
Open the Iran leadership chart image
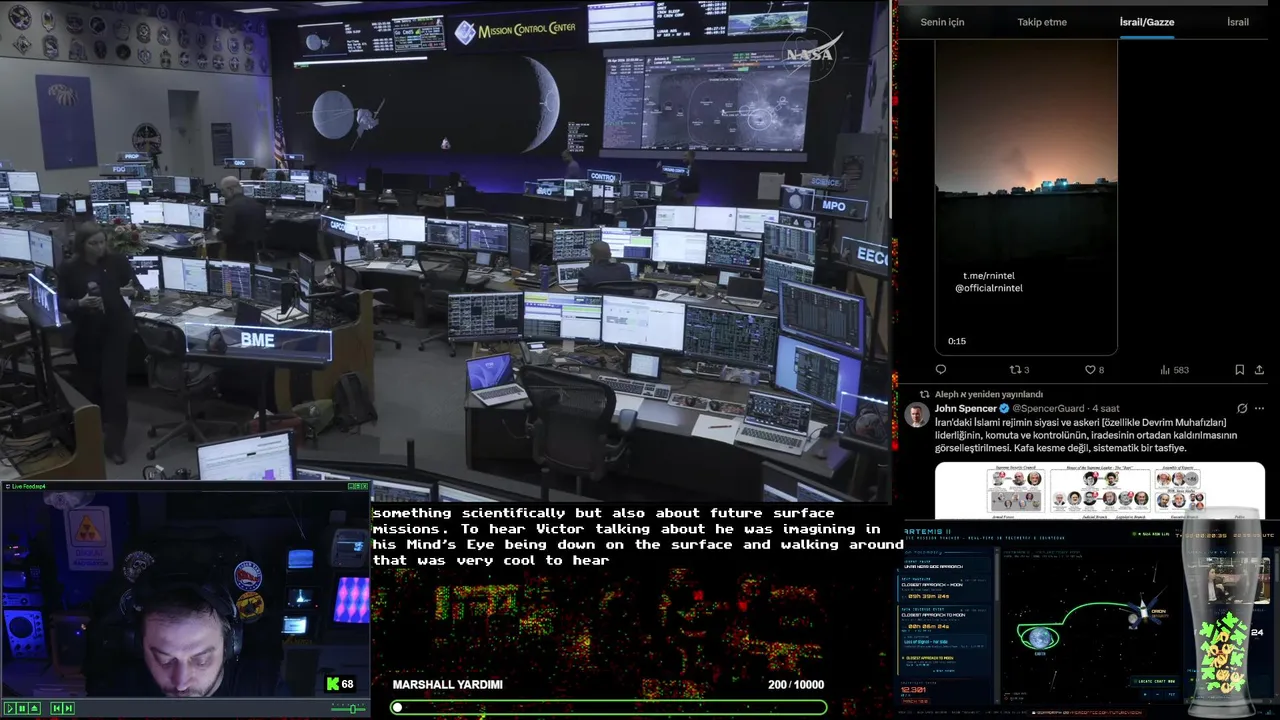coord(1099,490)
